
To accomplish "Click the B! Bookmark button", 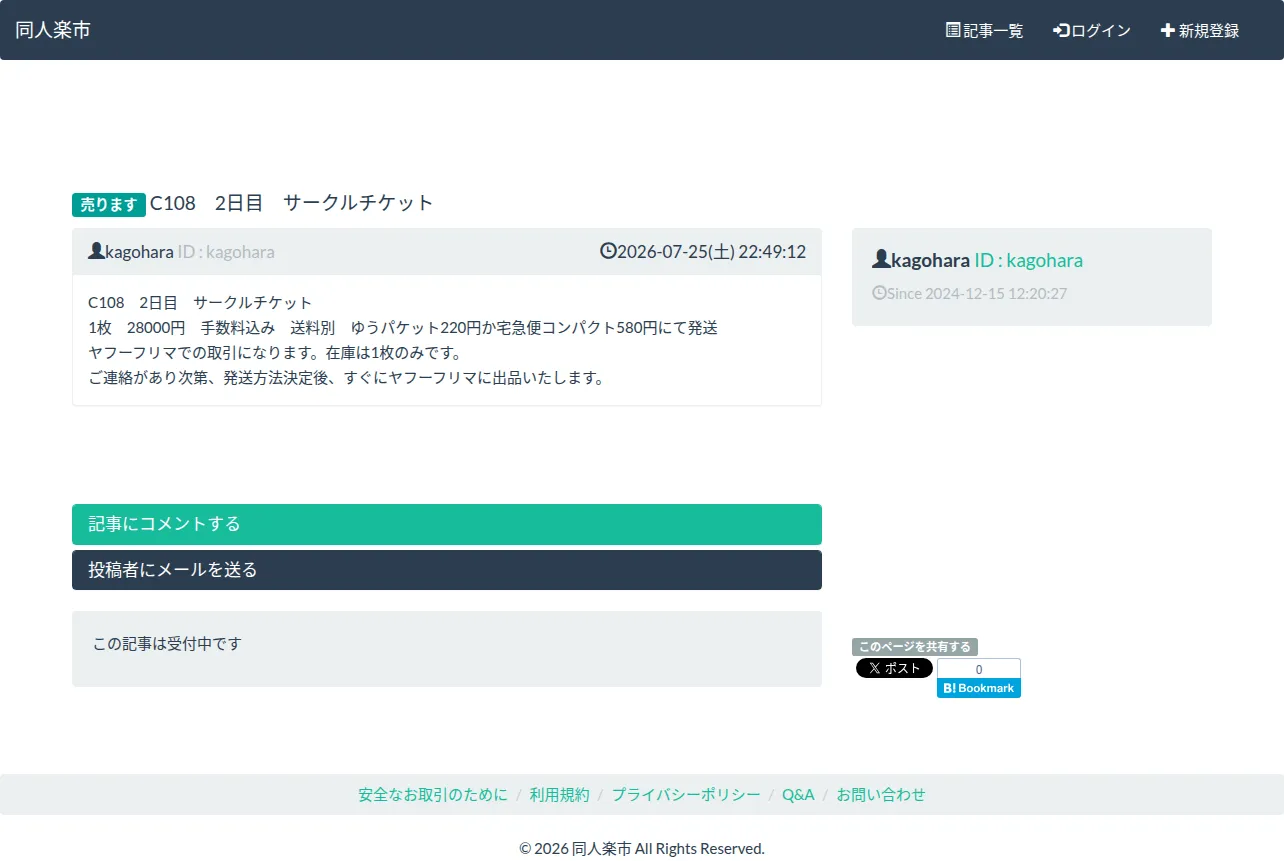I will [x=979, y=688].
